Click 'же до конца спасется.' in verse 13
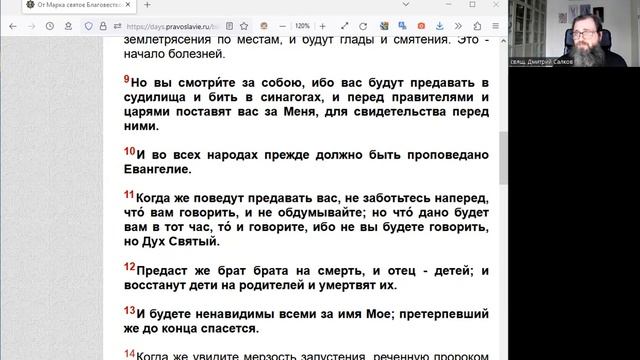Image resolution: width=640 pixels, height=360 pixels. (191, 329)
